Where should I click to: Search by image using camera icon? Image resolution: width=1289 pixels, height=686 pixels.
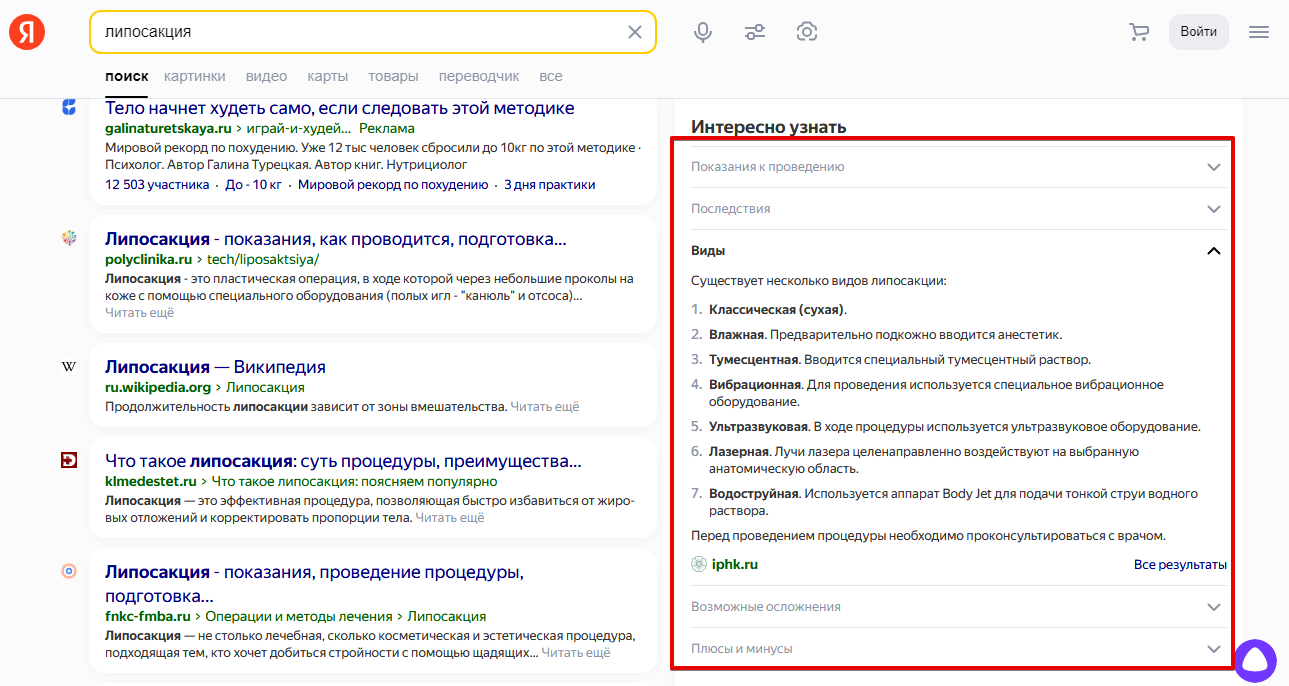807,32
